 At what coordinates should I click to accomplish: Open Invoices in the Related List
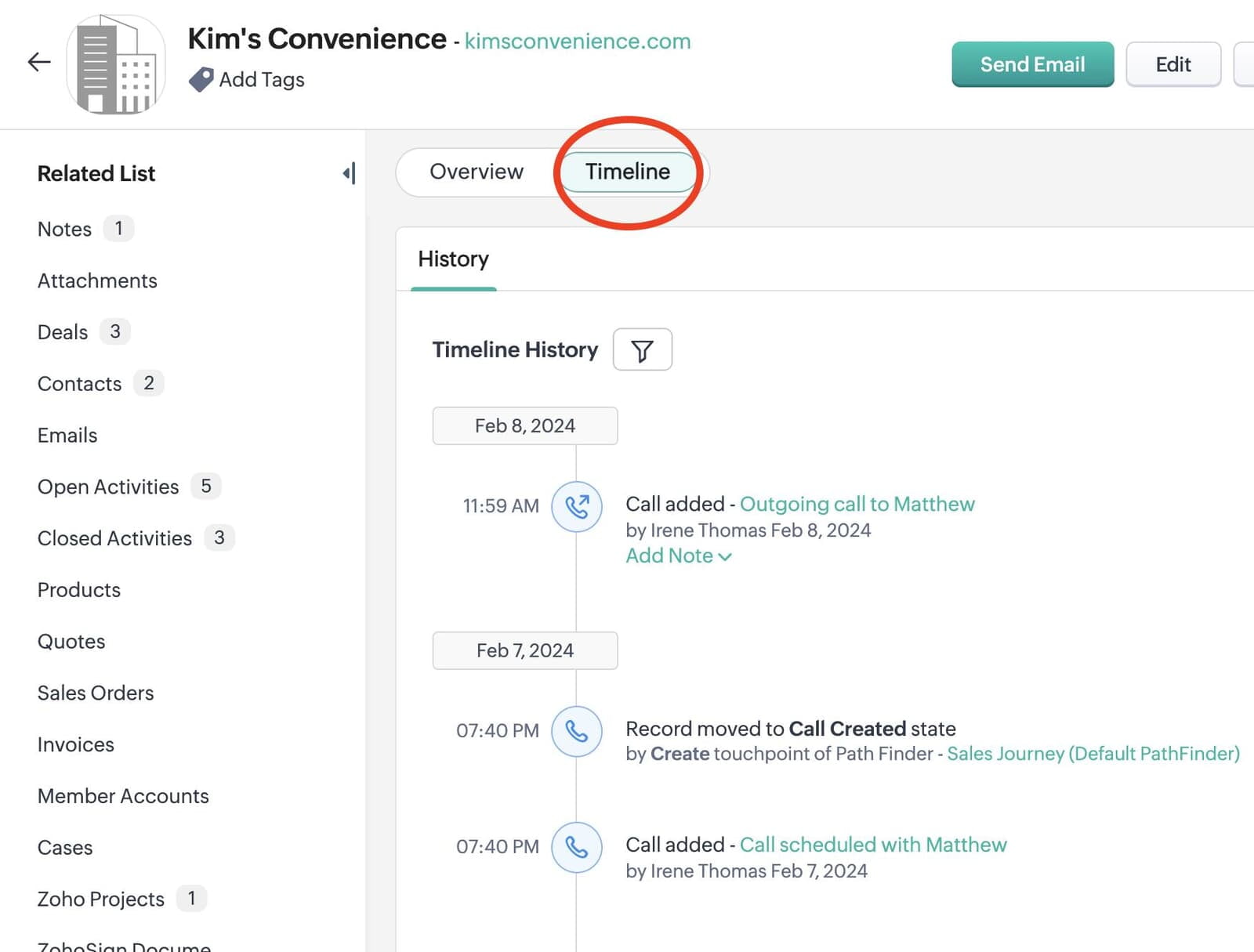point(76,744)
